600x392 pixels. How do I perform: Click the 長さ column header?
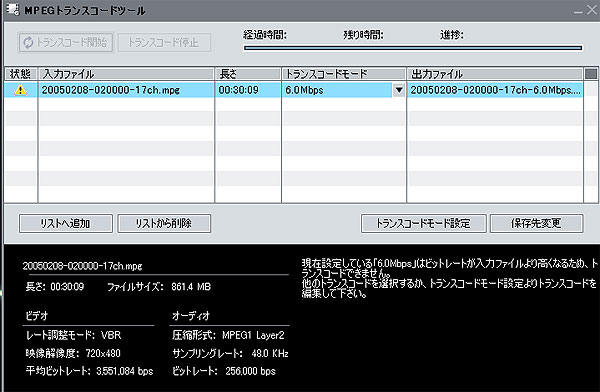248,74
